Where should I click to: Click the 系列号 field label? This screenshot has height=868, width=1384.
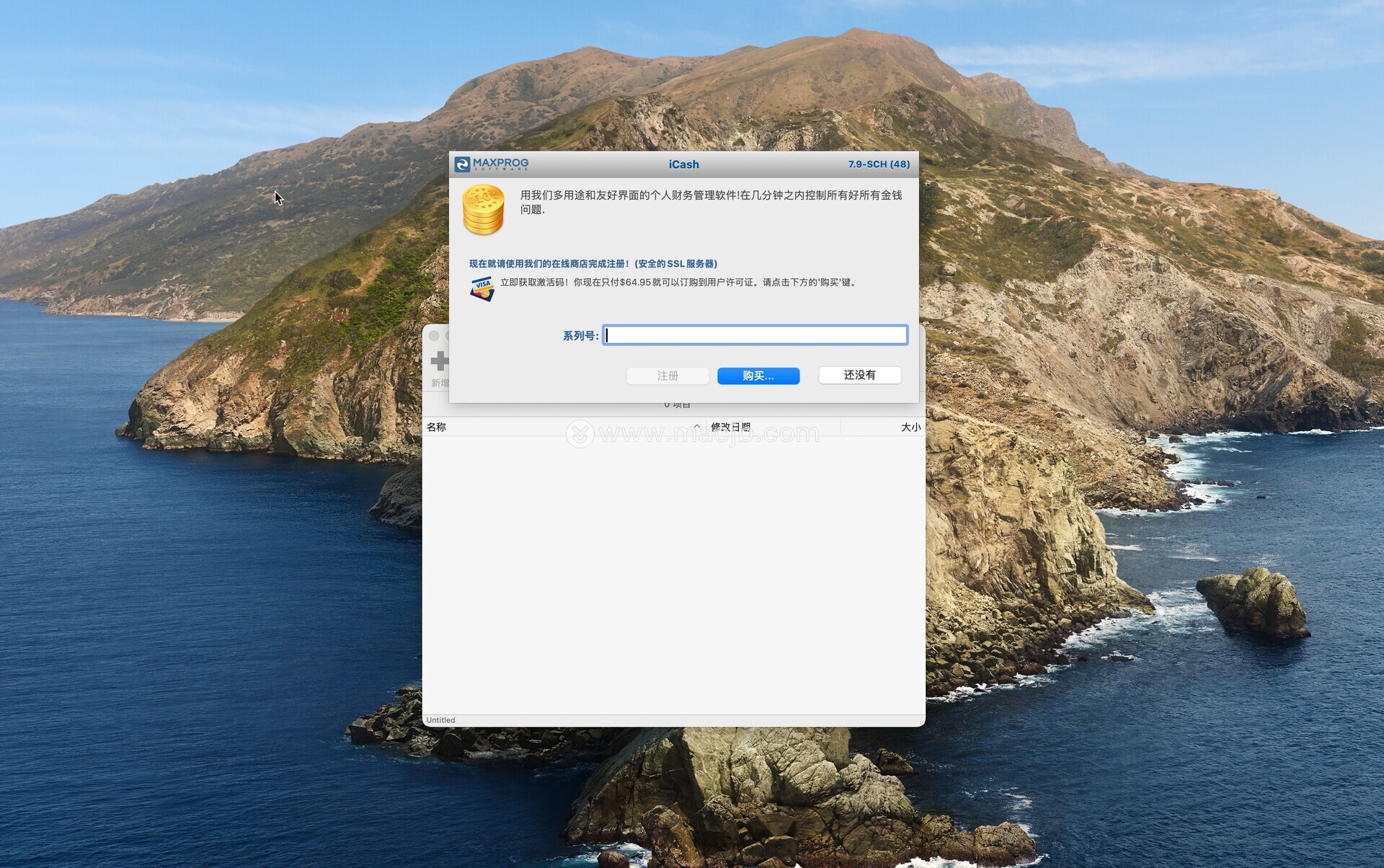coord(580,336)
